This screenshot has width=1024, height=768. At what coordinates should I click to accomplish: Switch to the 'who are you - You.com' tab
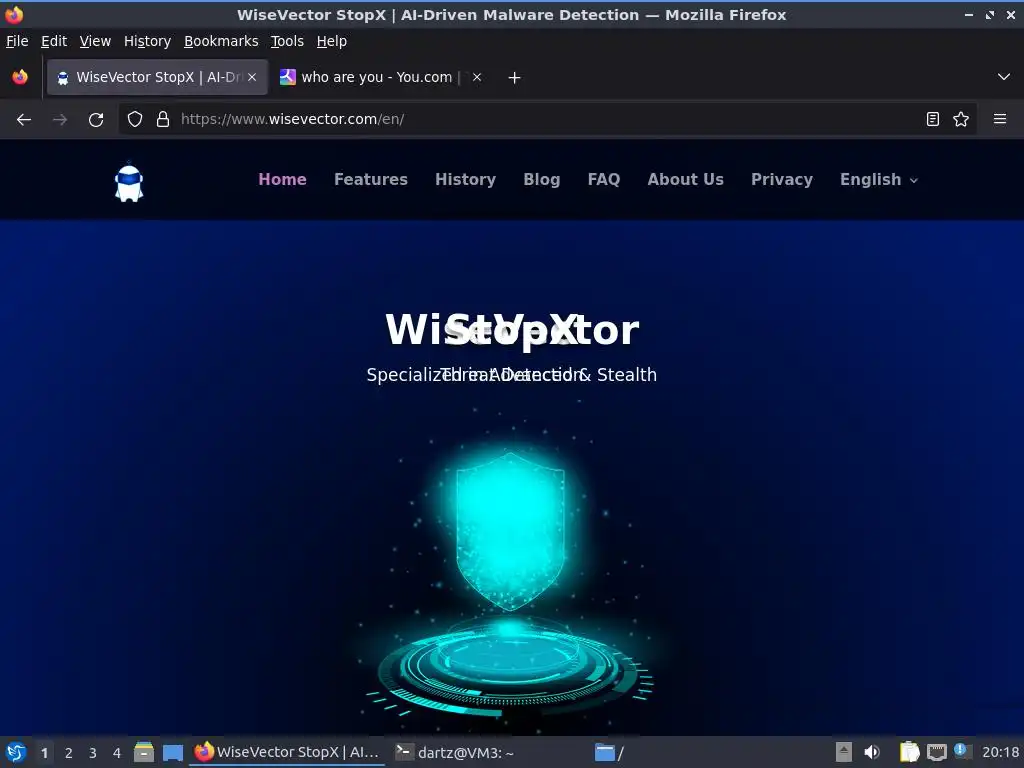click(382, 77)
